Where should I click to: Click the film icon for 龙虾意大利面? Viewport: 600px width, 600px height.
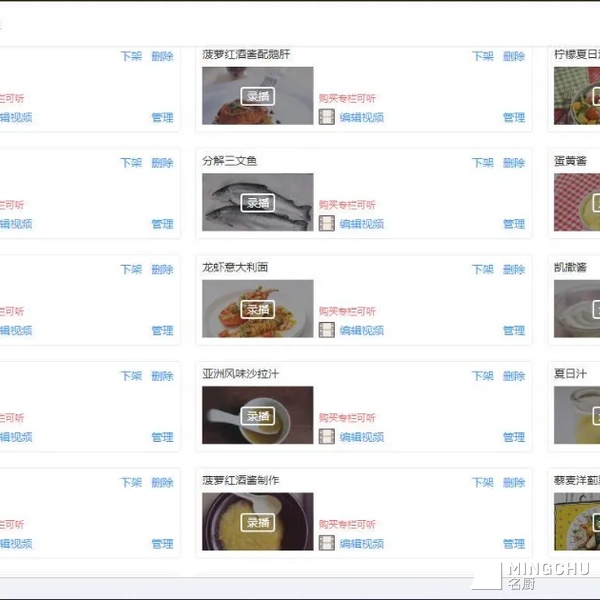pos(326,330)
